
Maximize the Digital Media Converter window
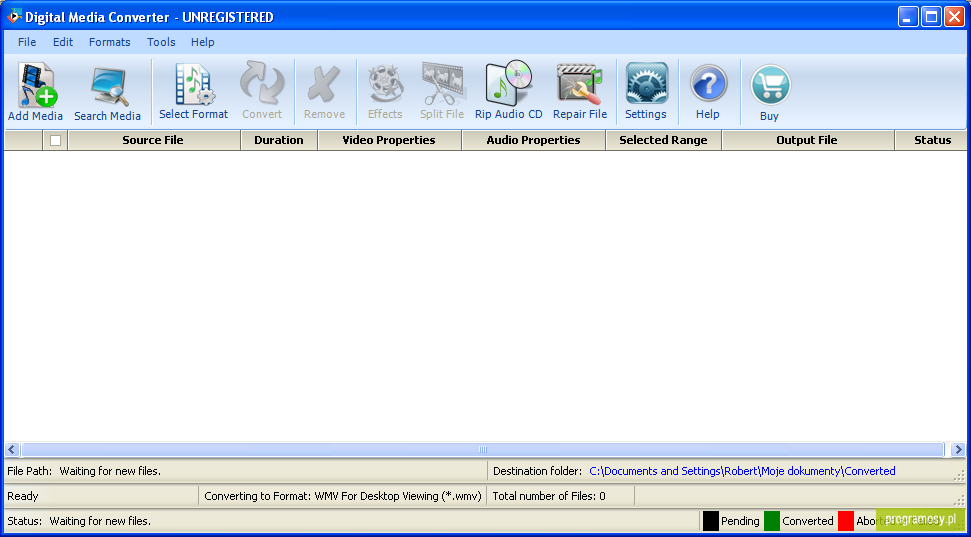(931, 17)
